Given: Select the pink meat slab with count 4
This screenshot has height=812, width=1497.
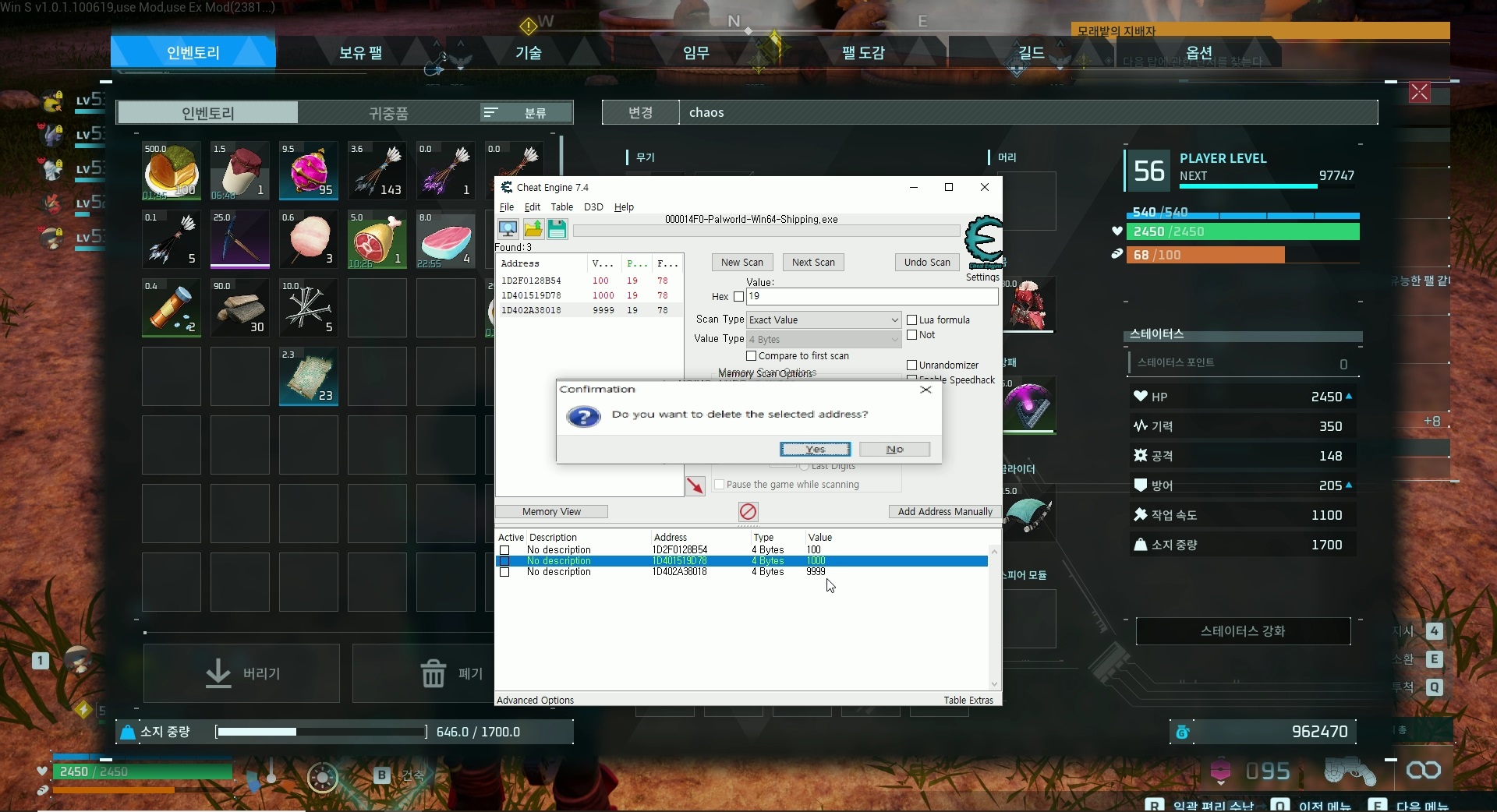Looking at the screenshot, I should click(446, 239).
